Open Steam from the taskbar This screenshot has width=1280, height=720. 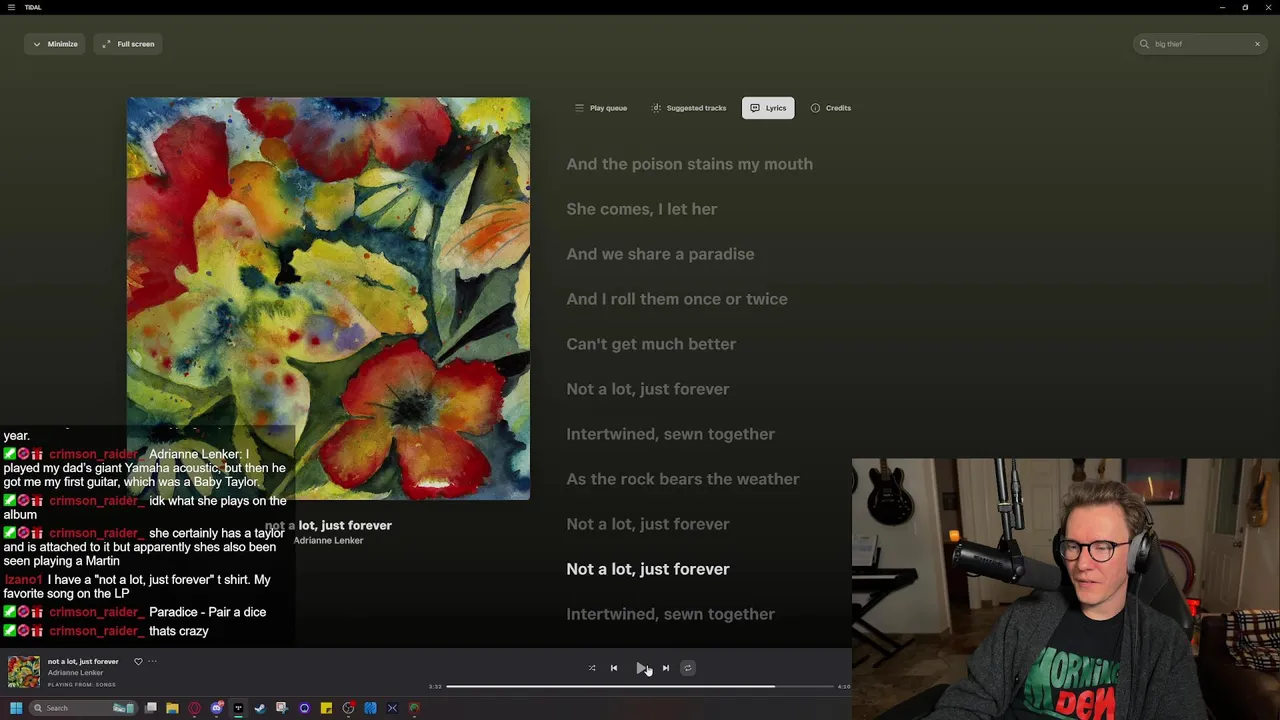260,708
